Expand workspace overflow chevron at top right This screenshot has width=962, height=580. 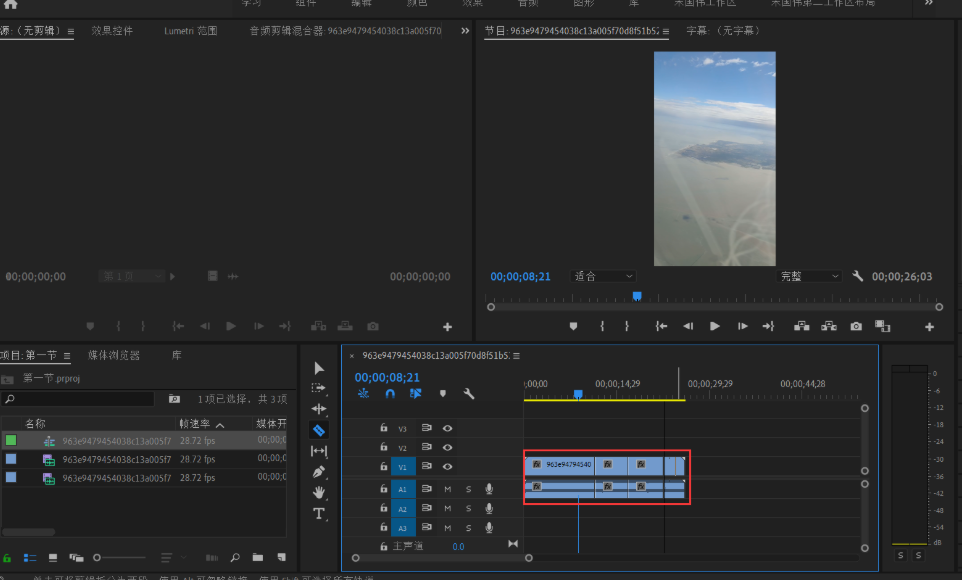click(929, 3)
